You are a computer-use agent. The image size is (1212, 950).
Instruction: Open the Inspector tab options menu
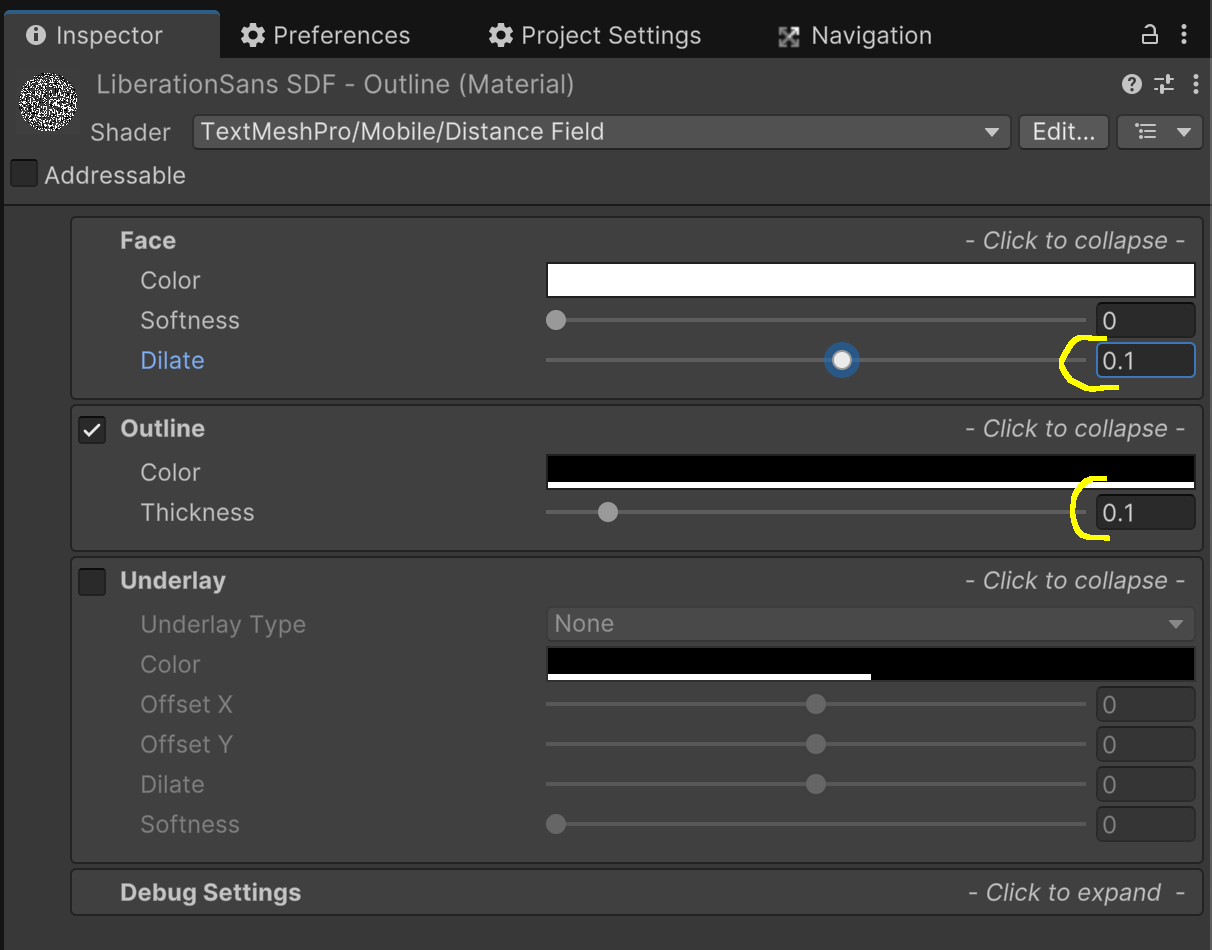pos(1184,35)
